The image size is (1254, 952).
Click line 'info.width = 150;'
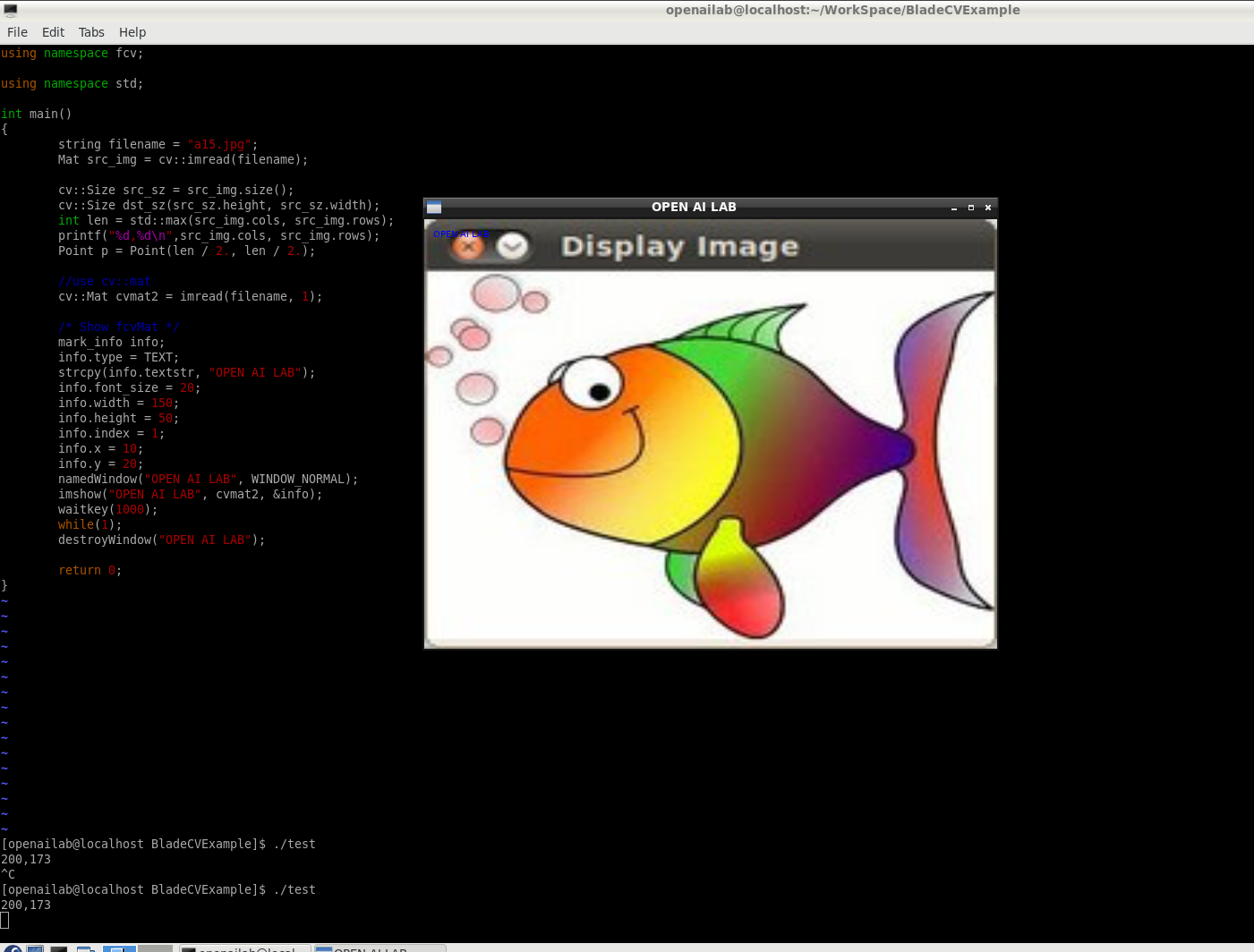118,403
